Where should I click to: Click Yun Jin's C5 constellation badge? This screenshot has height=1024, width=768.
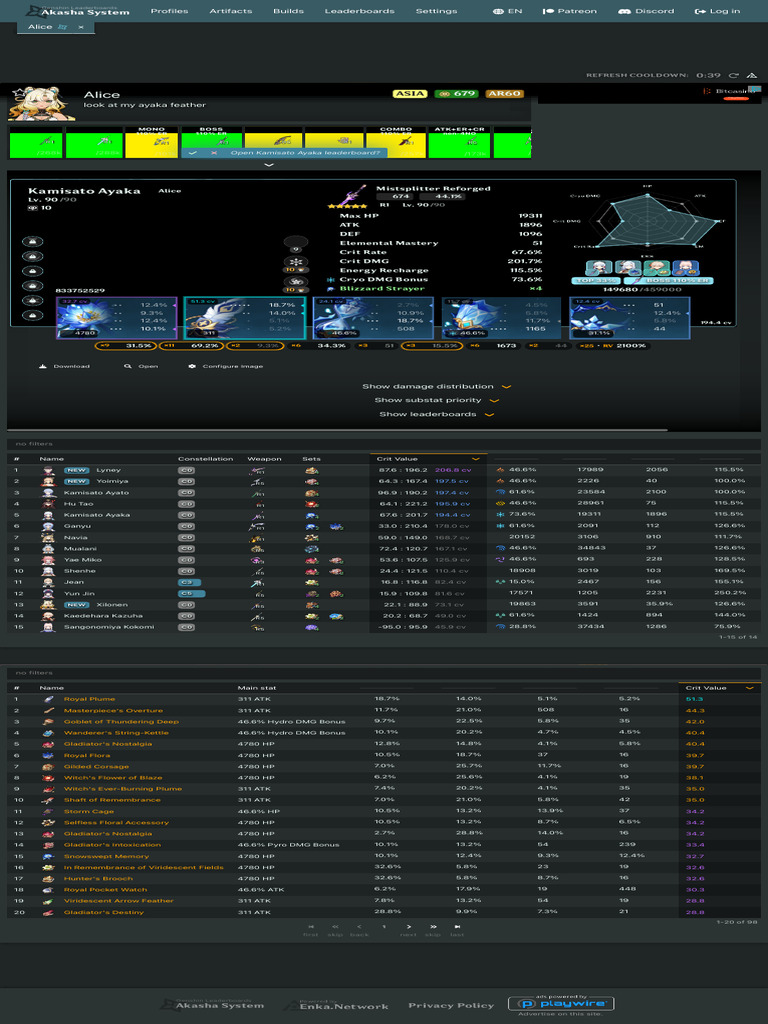191,594
